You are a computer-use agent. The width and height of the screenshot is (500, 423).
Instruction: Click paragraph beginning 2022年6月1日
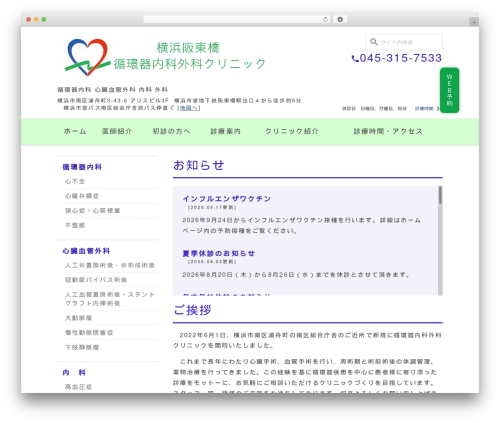click(307, 340)
